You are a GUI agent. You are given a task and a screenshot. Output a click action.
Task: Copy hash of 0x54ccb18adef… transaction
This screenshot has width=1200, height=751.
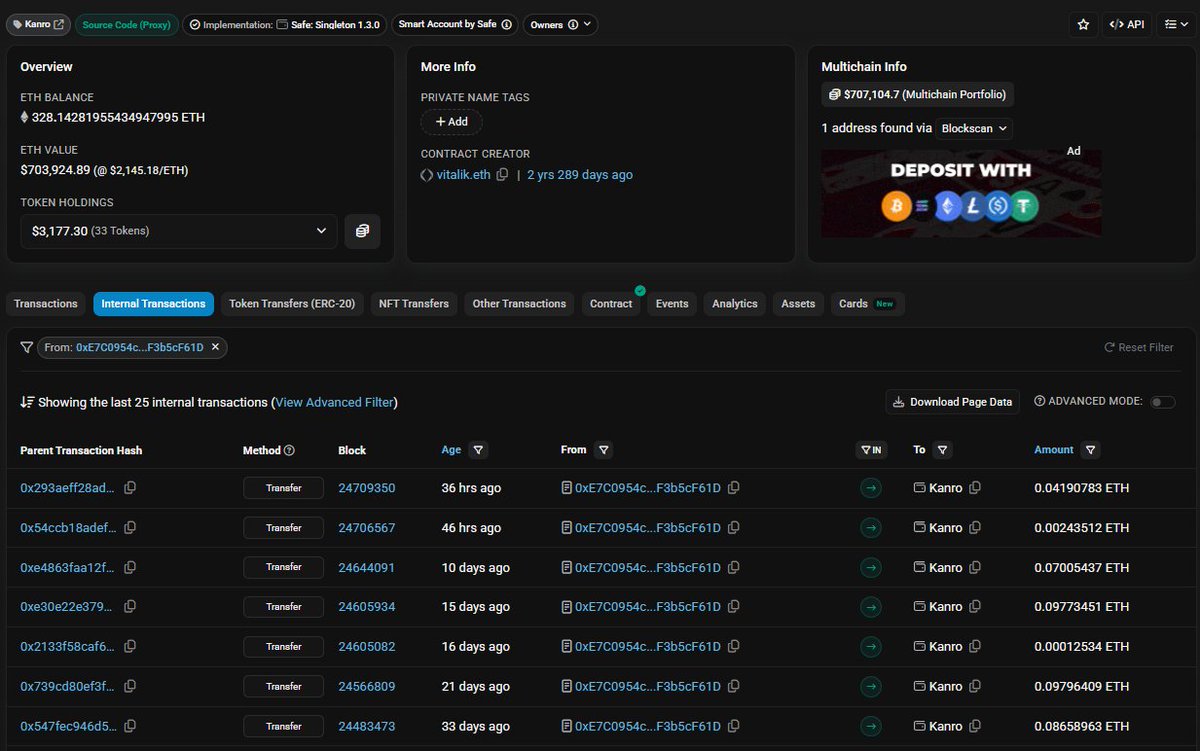(x=130, y=528)
